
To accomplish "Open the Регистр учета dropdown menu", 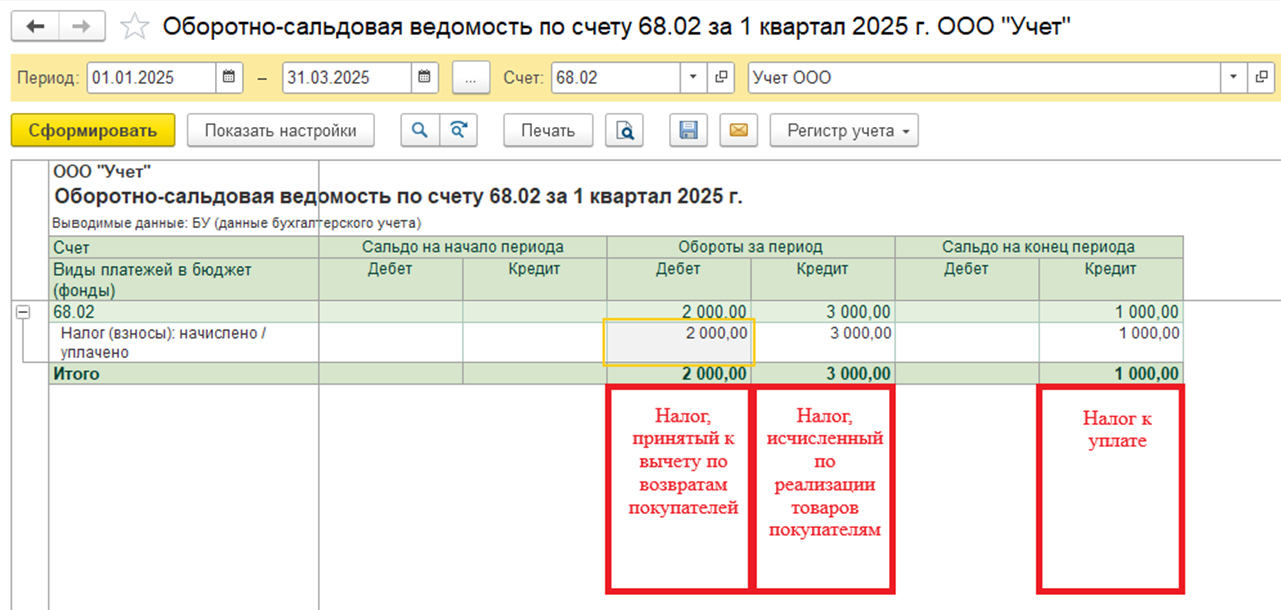I will pos(843,130).
